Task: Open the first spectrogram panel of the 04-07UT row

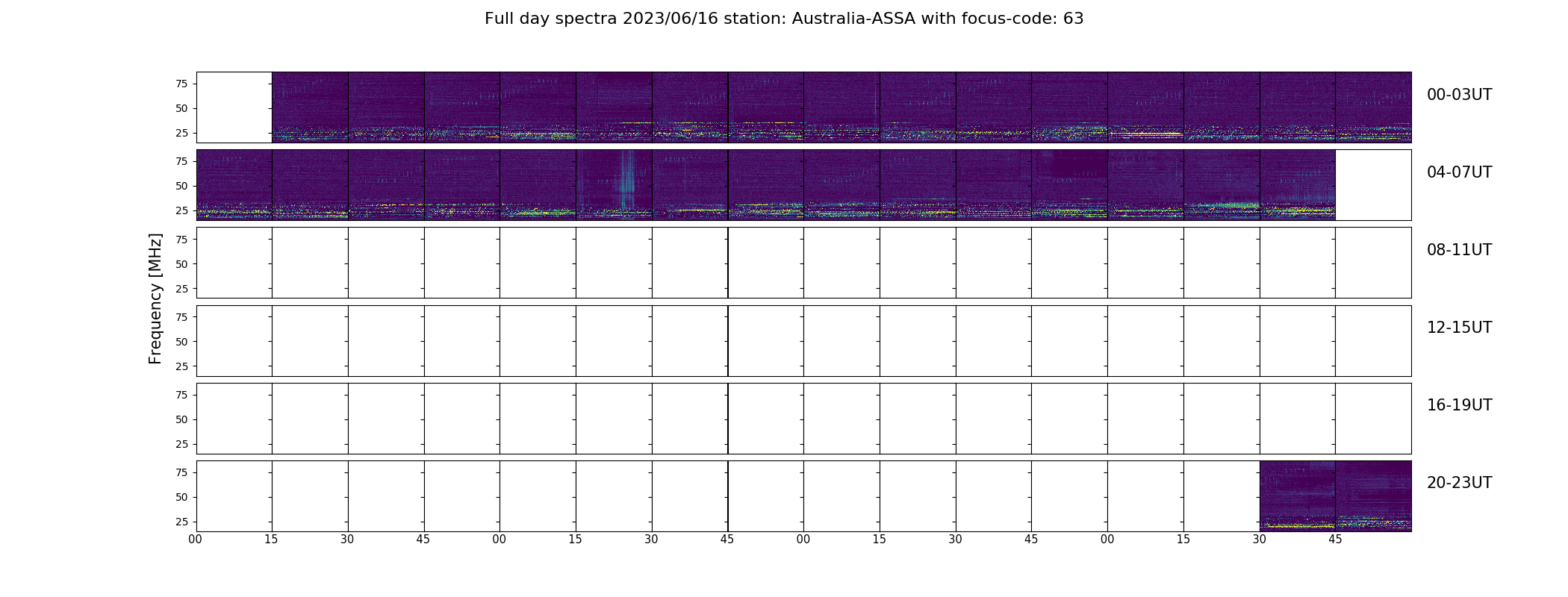Action: (234, 184)
